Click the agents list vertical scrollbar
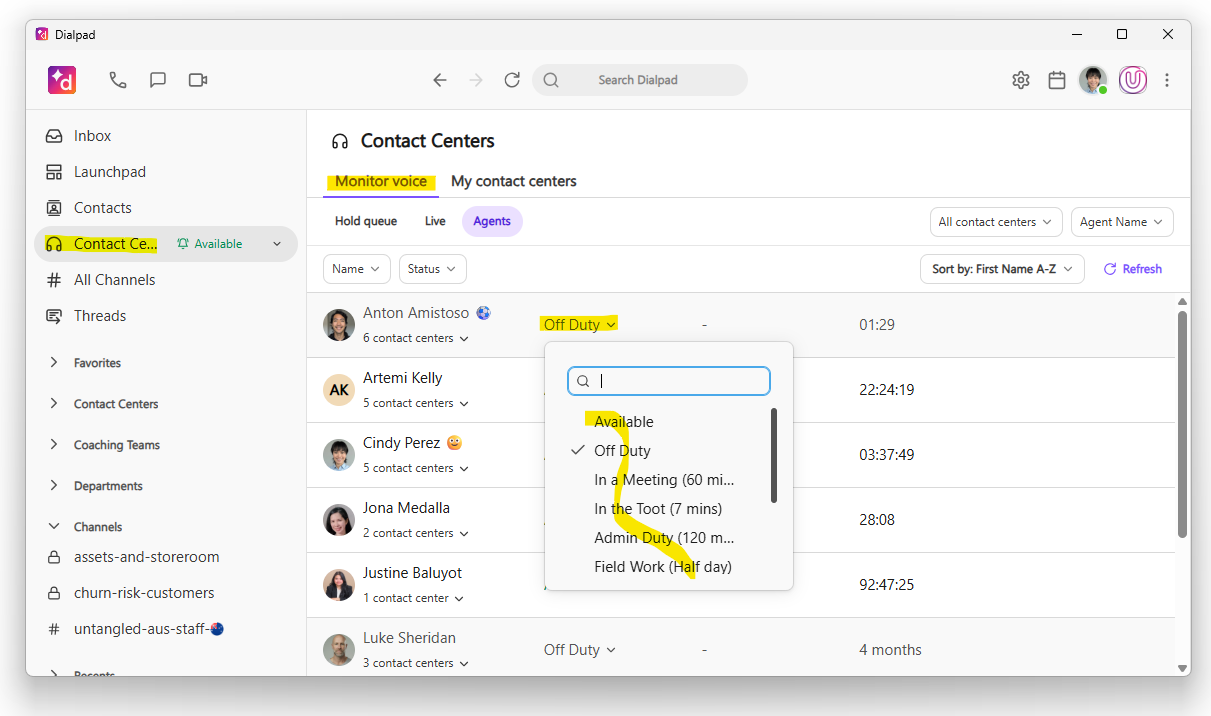 (x=1182, y=424)
